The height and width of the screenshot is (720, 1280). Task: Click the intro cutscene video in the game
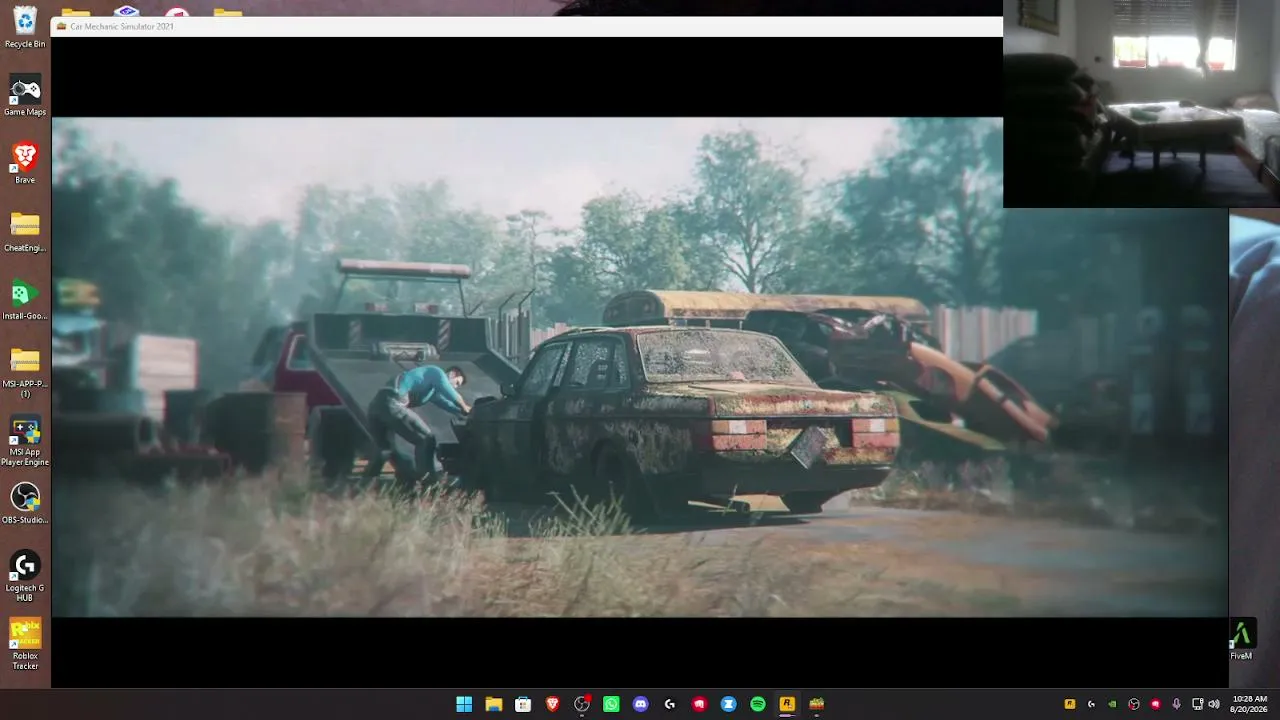[640, 367]
